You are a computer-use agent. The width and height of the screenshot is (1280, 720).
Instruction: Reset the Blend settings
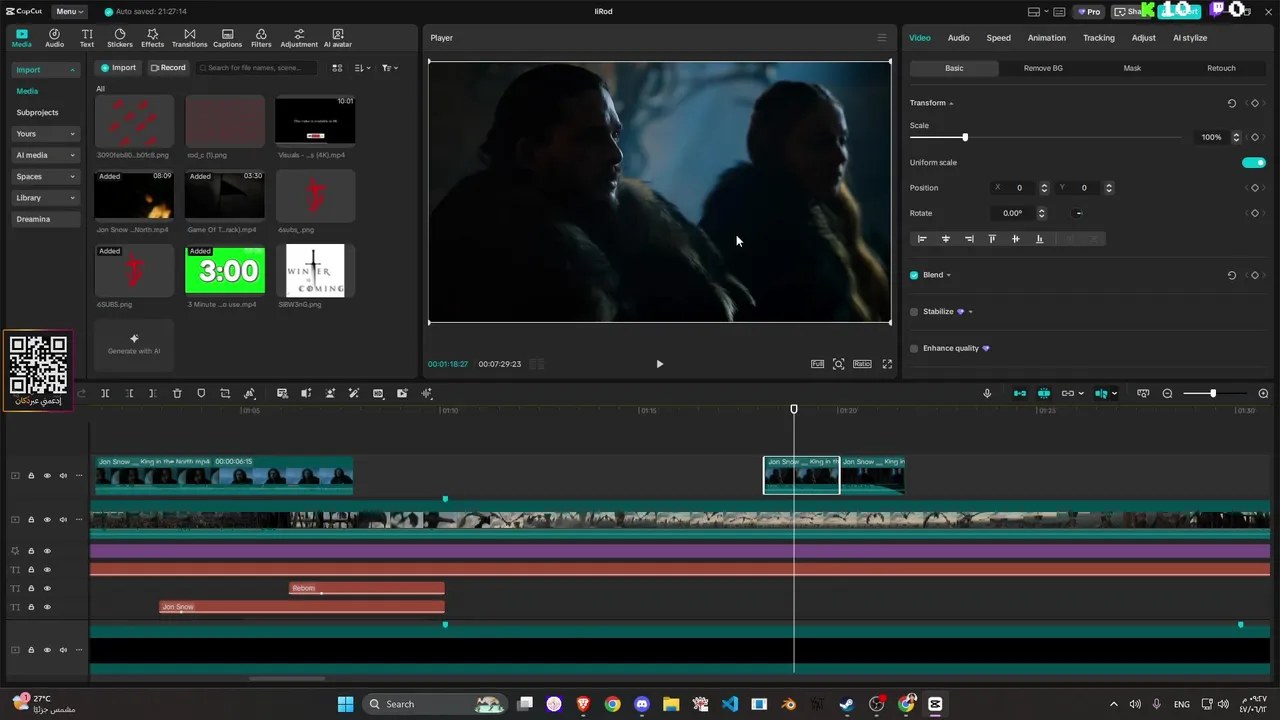pos(1231,275)
